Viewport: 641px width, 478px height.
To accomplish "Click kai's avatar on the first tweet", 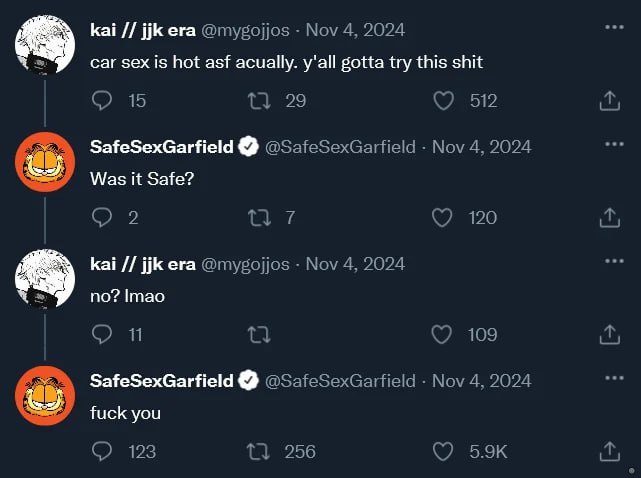I will (x=46, y=45).
